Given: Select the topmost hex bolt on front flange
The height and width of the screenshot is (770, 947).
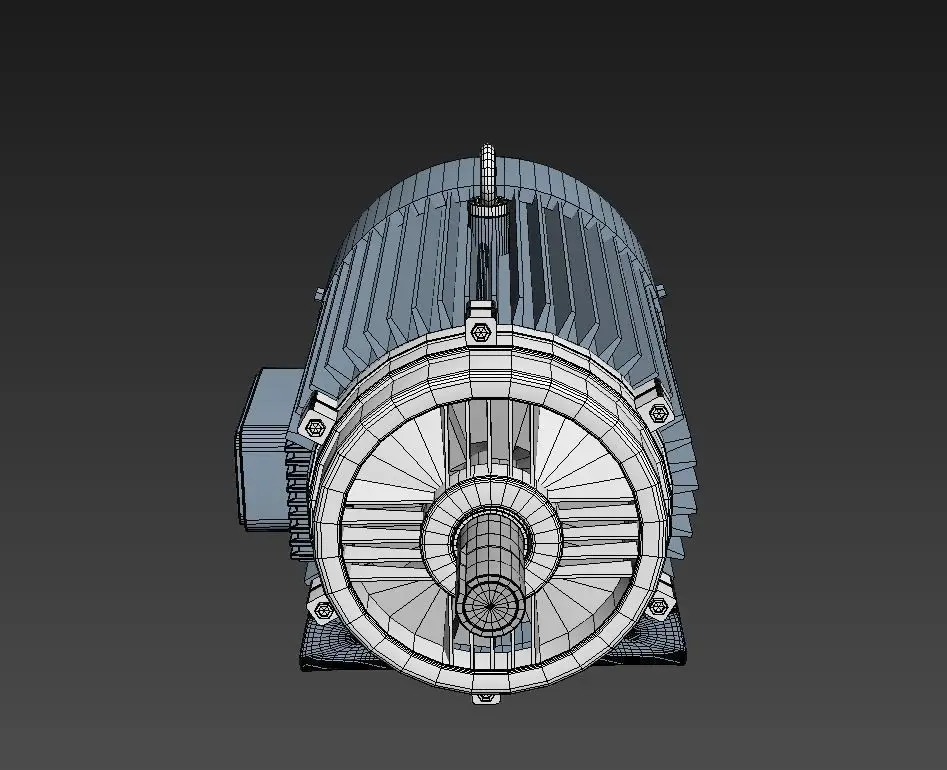Looking at the screenshot, I should (481, 332).
